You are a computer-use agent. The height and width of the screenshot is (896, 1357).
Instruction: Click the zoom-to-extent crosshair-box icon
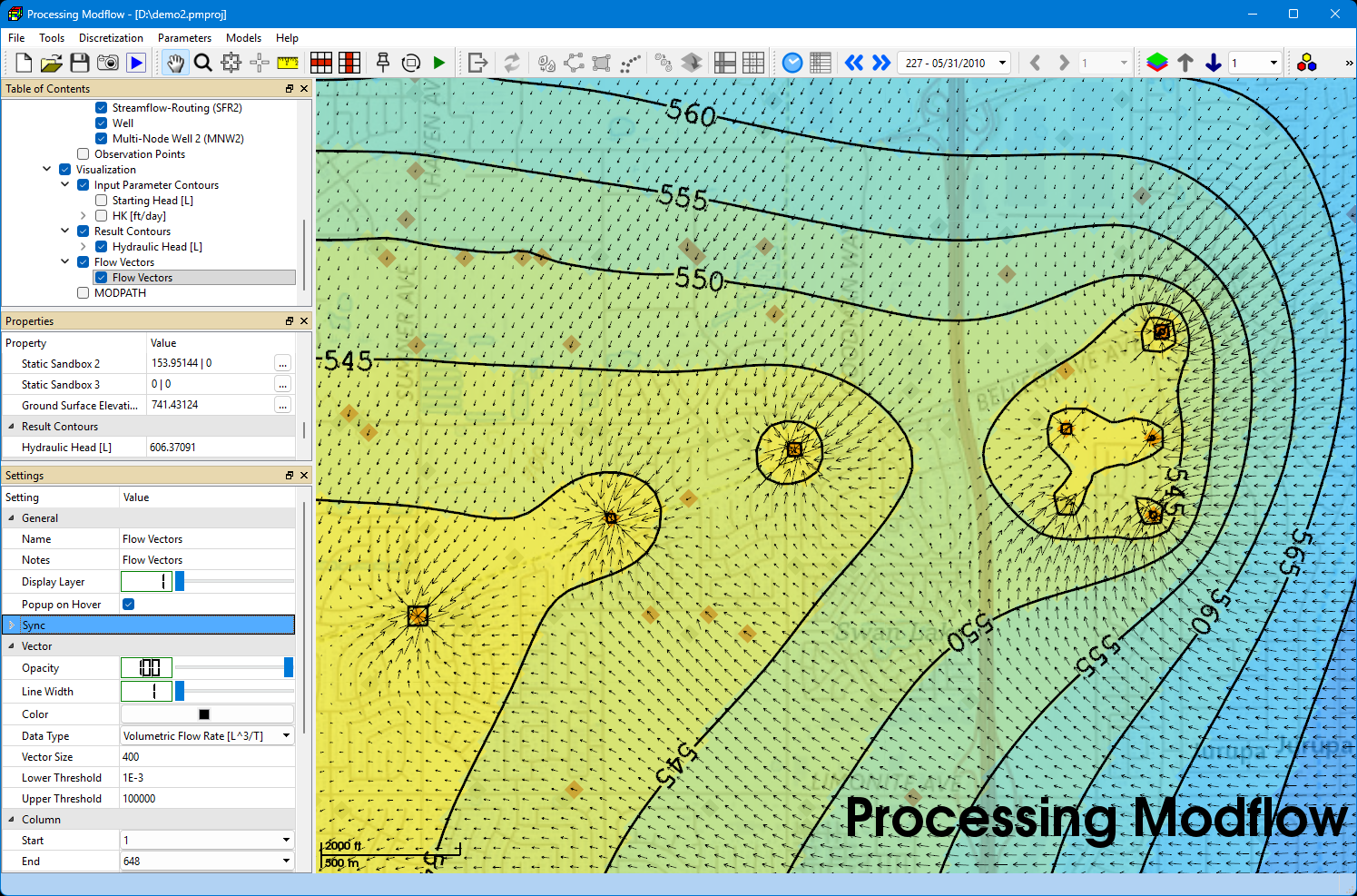tap(231, 63)
